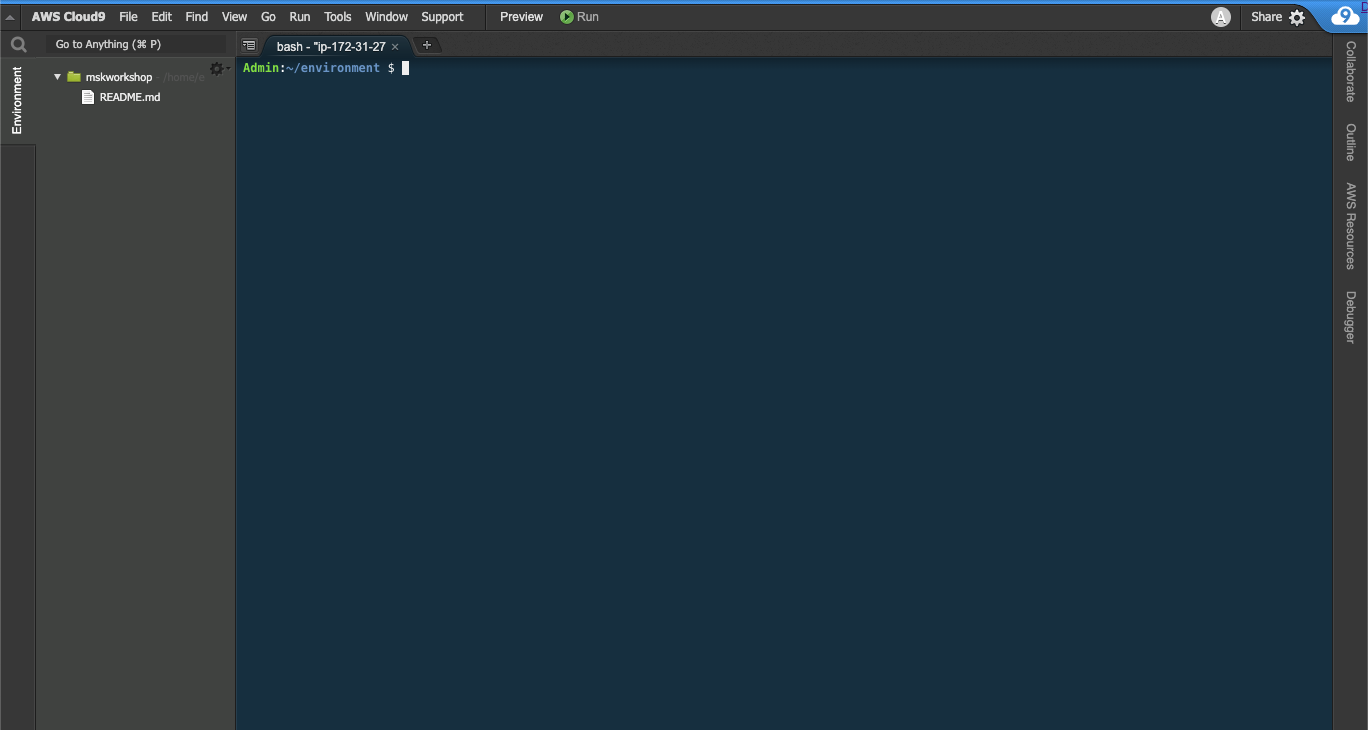
Task: Click the menu bar collapse arrow icon
Action: pos(10,17)
